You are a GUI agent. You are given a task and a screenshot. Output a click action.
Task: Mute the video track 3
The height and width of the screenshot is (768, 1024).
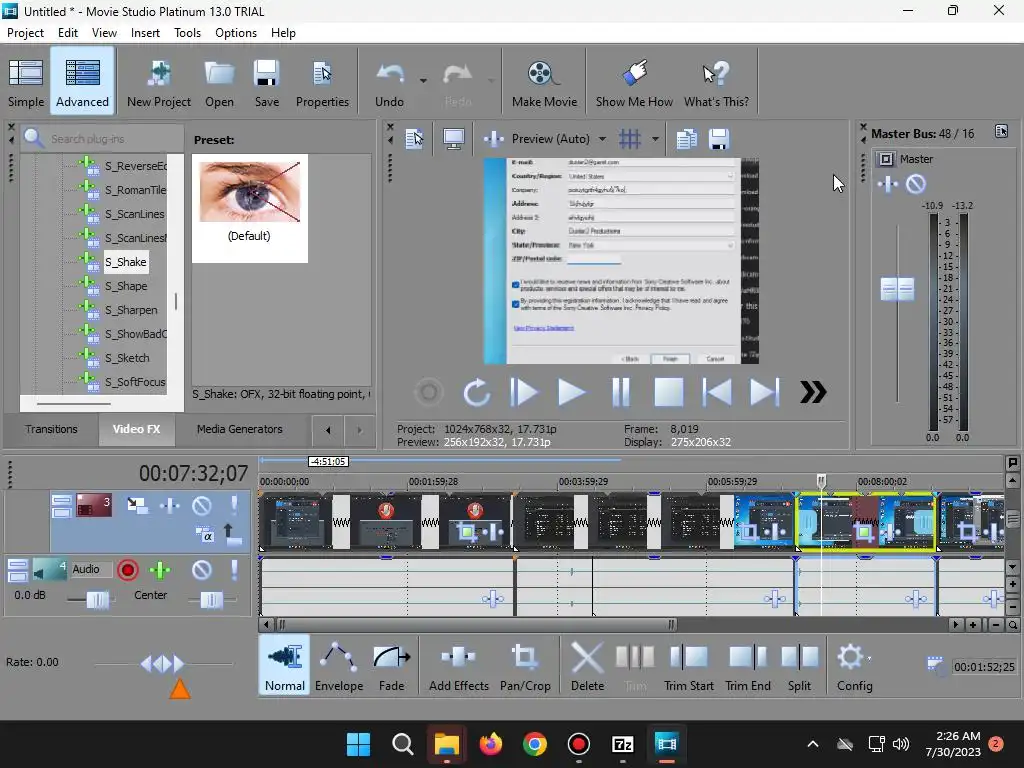(x=202, y=505)
